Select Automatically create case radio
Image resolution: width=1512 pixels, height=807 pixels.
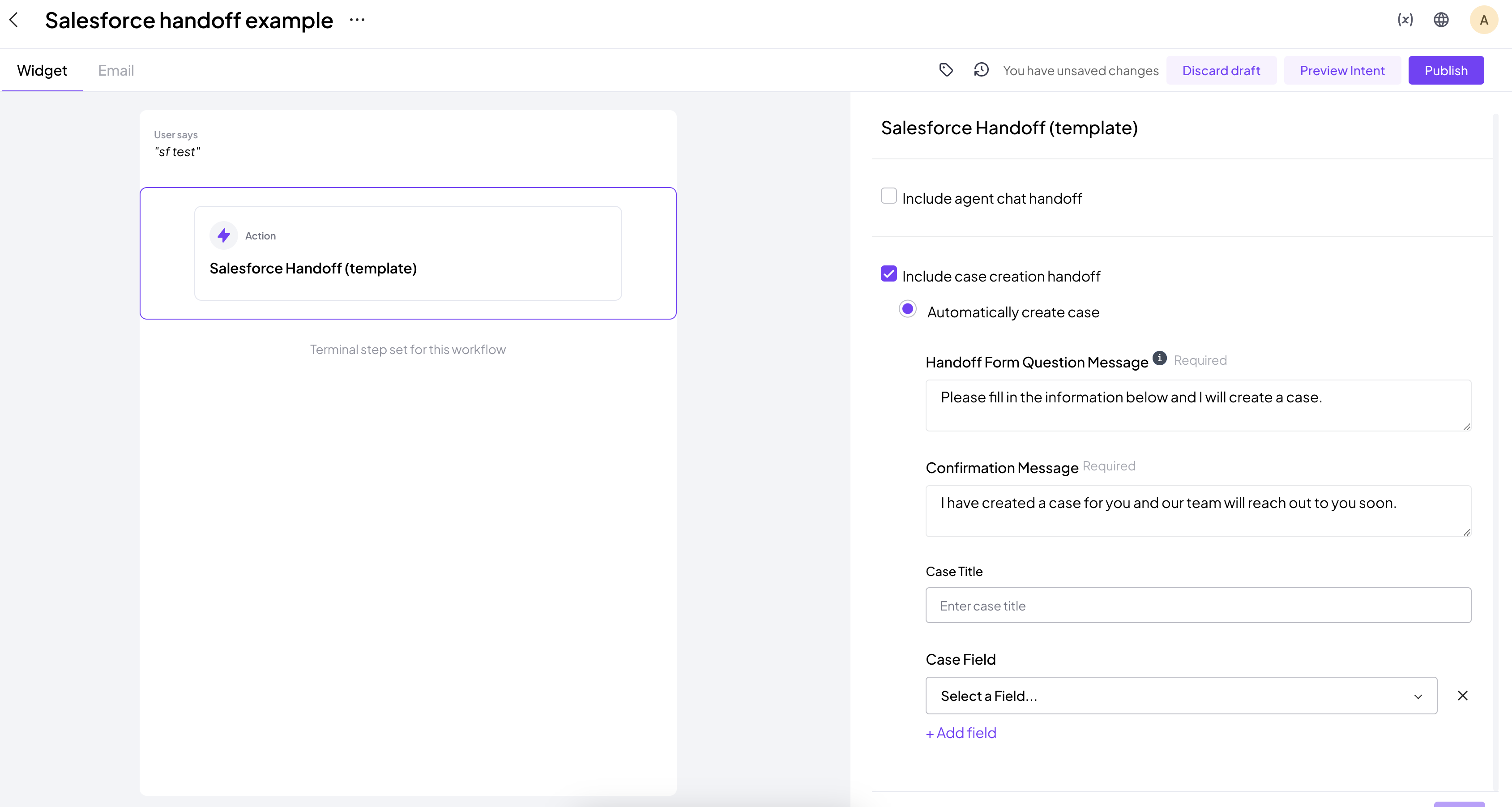click(x=907, y=309)
